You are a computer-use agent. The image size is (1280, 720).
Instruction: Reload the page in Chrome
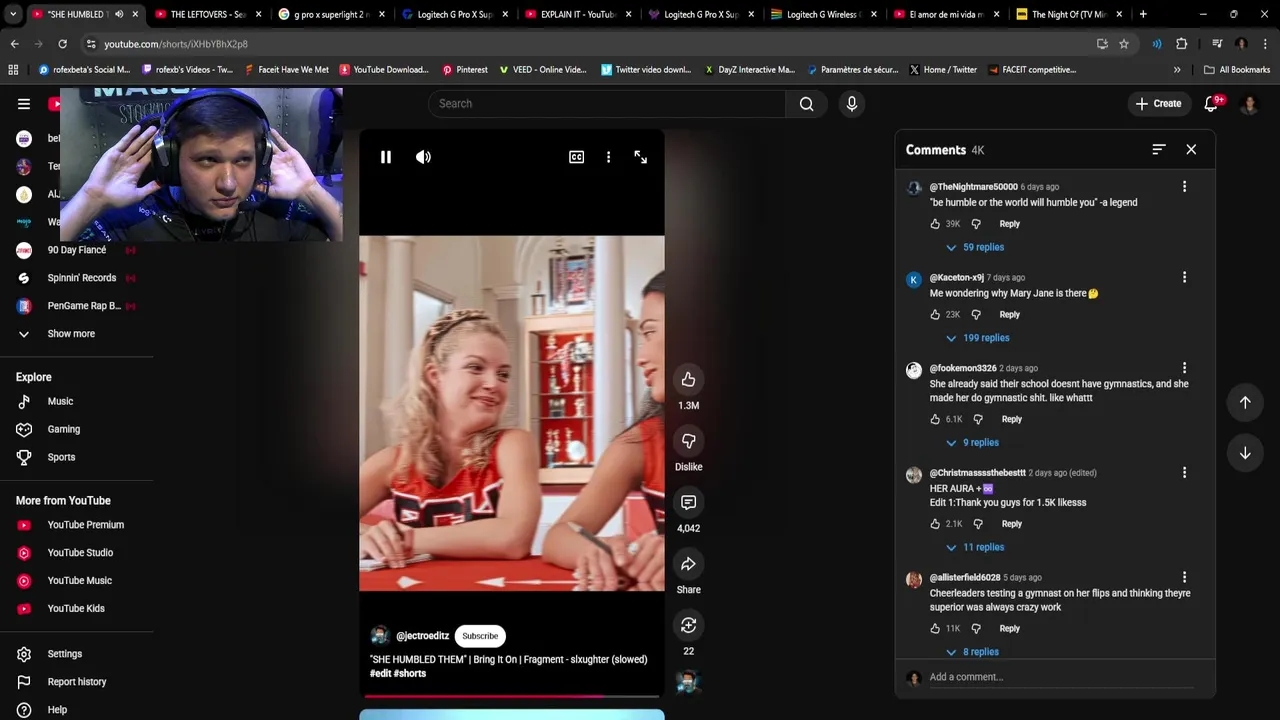tap(62, 44)
